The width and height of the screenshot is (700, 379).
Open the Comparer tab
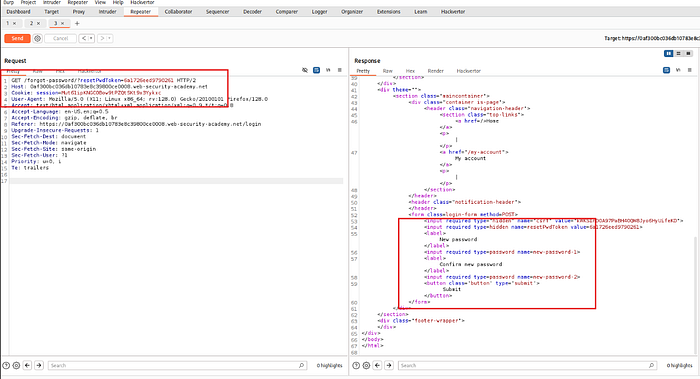[287, 12]
